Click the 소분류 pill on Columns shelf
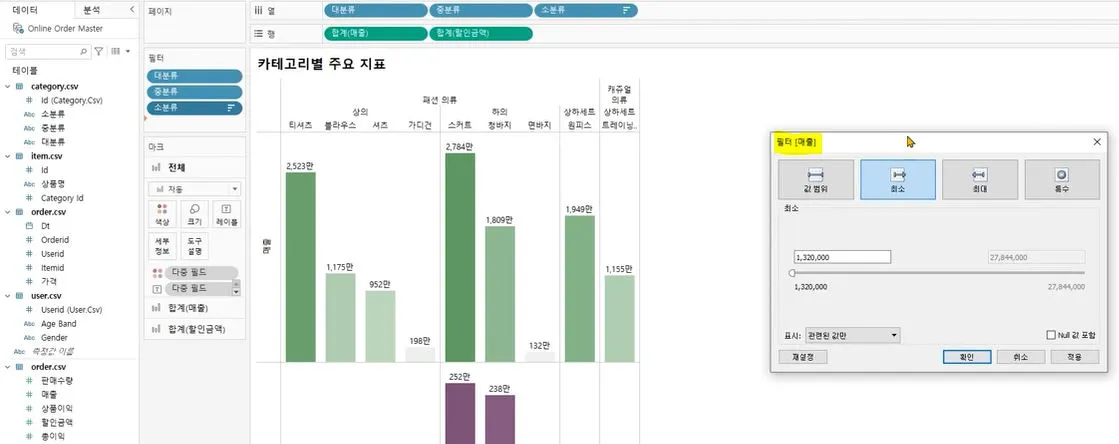 click(x=586, y=10)
